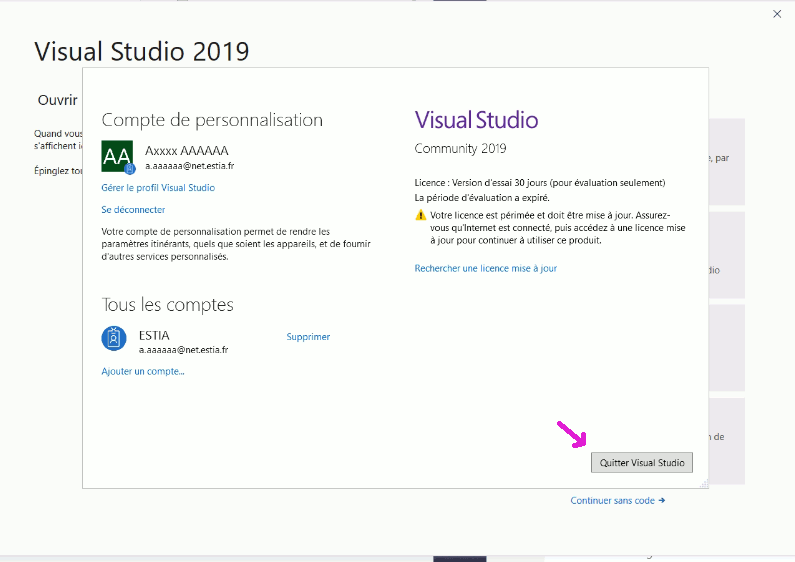The height and width of the screenshot is (562, 795).
Task: Click Se déconnecter link
Action: [x=133, y=209]
